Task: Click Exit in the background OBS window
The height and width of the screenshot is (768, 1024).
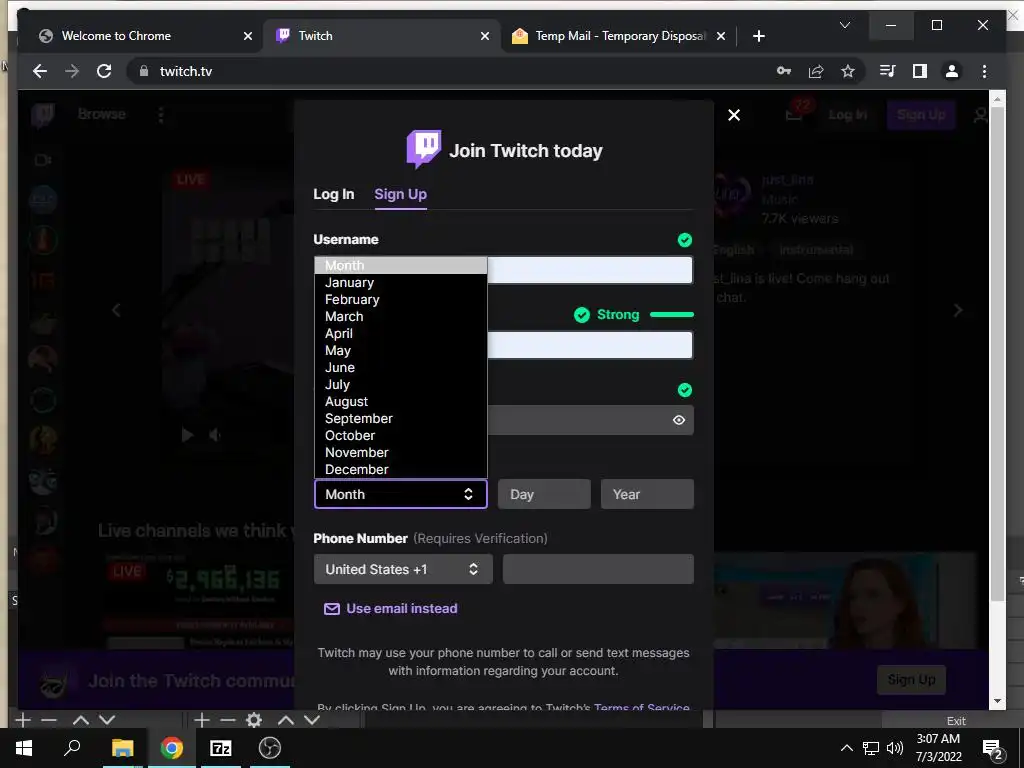Action: coord(955,721)
